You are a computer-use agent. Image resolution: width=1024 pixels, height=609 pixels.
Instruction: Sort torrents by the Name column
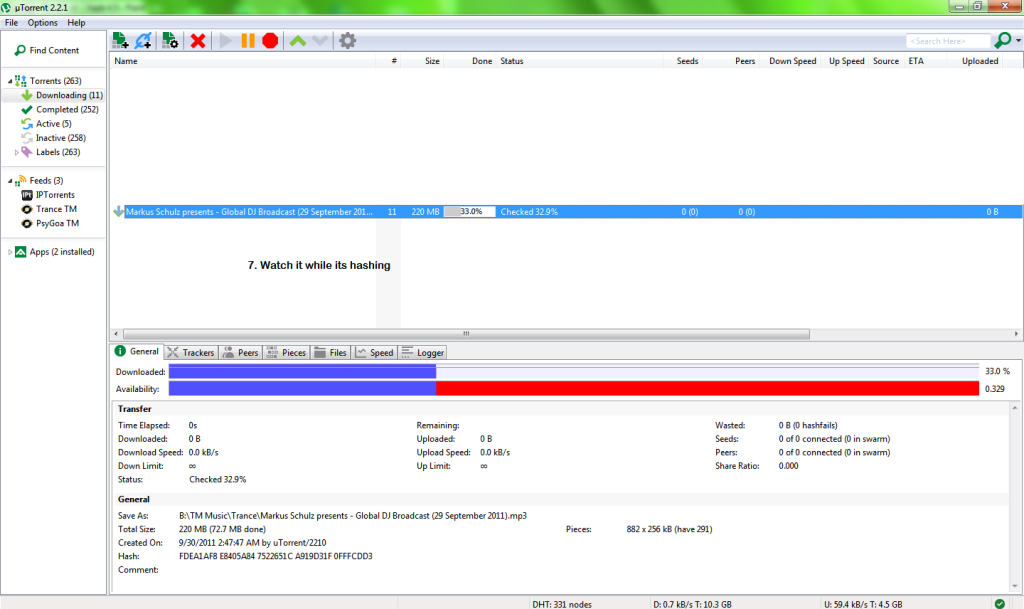pos(243,61)
